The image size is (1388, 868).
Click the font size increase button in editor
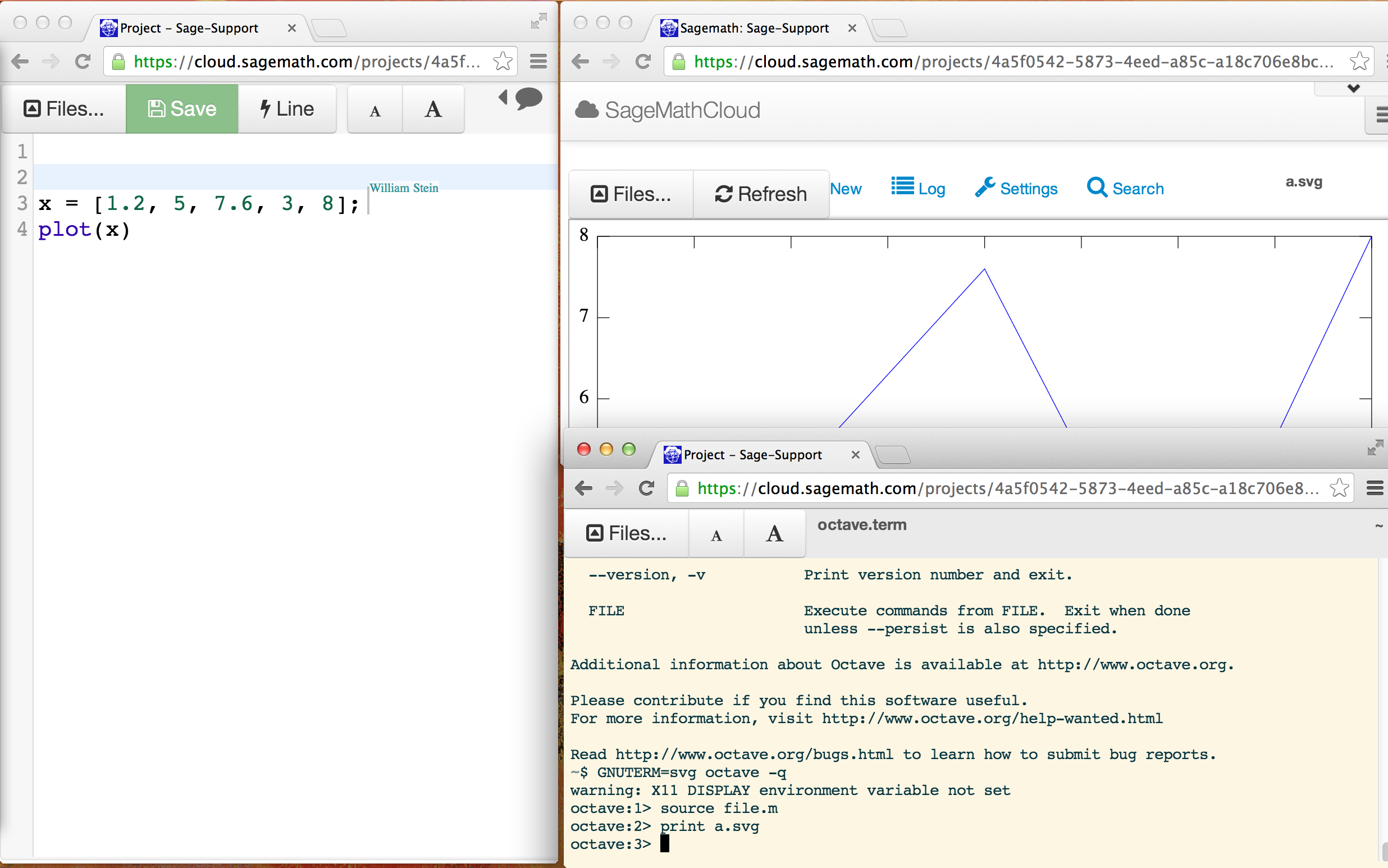433,109
